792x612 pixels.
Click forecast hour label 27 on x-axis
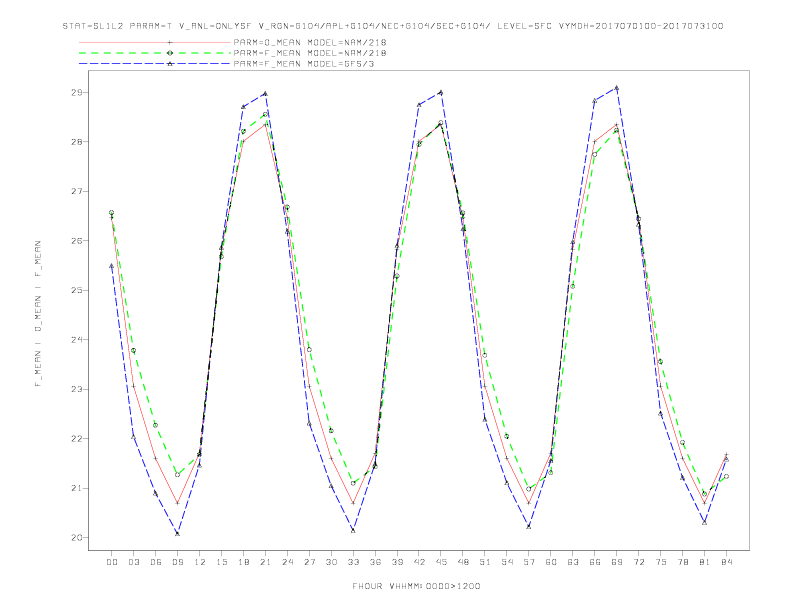click(309, 562)
